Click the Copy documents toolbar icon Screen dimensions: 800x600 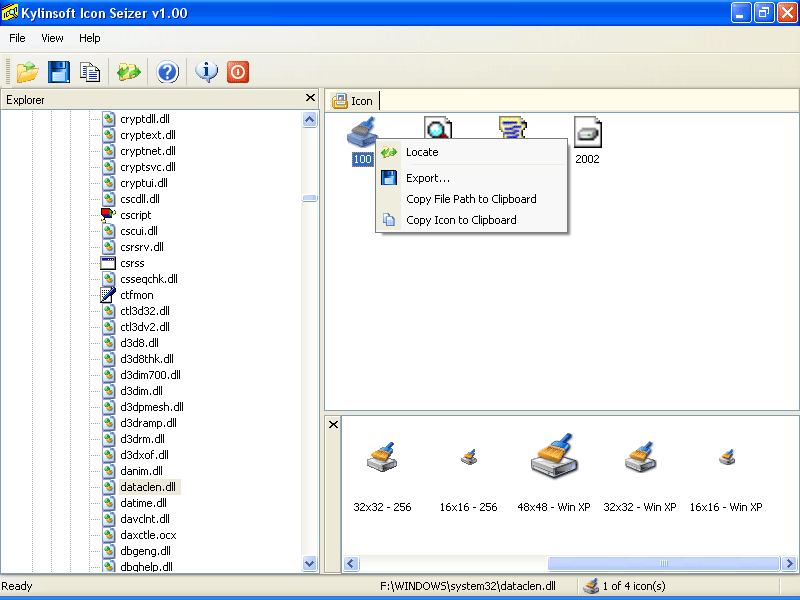click(x=90, y=72)
